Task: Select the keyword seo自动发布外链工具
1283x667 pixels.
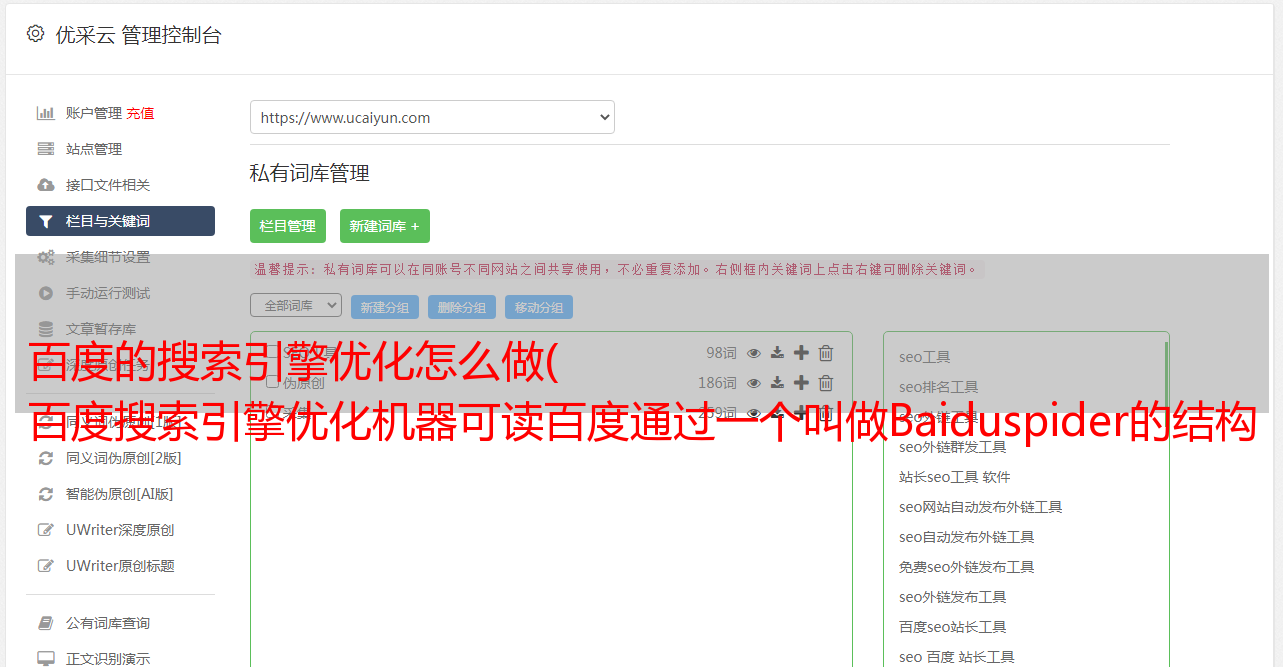Action: point(966,537)
